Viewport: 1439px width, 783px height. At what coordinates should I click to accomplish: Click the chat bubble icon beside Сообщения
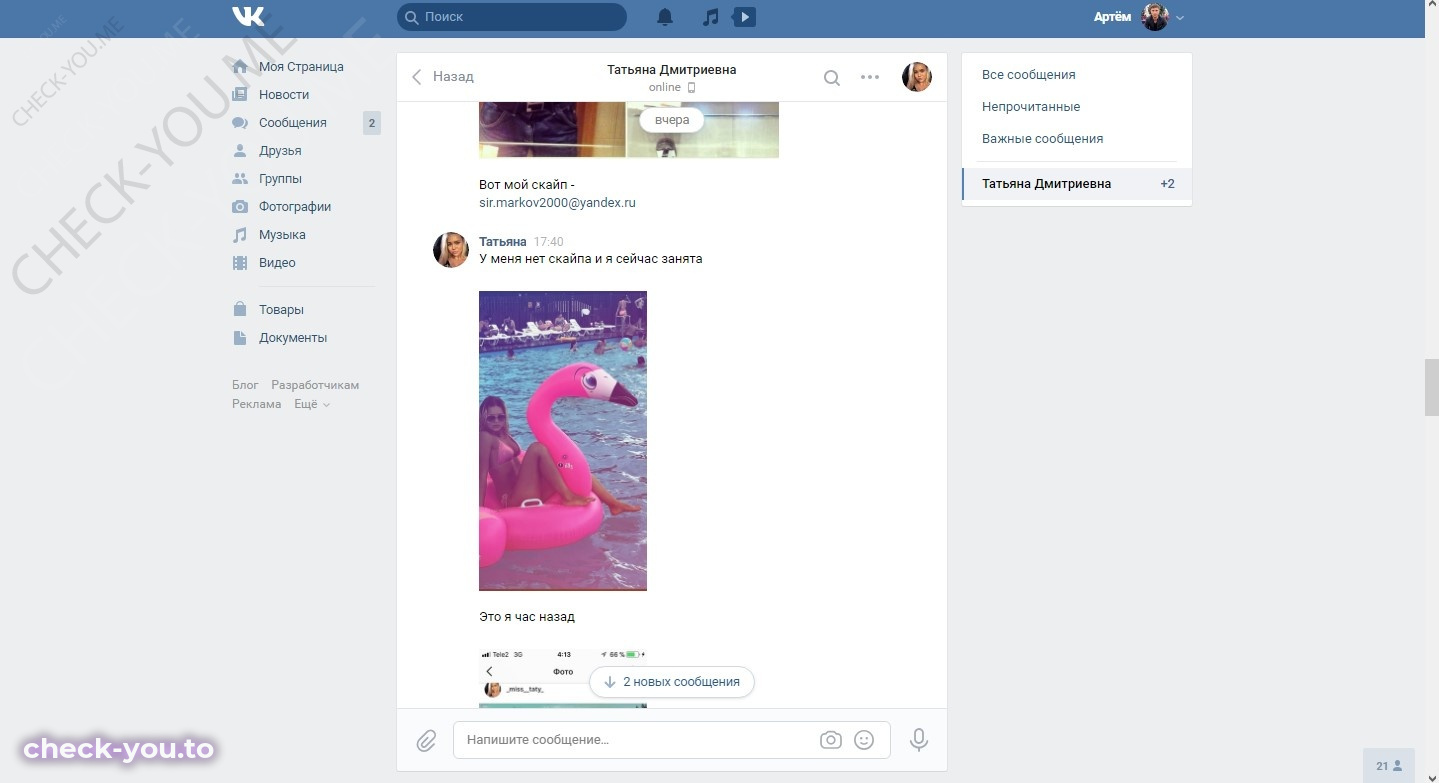240,123
